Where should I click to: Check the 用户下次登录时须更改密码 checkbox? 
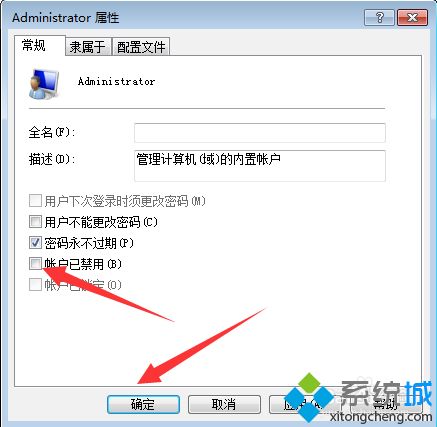[35, 201]
